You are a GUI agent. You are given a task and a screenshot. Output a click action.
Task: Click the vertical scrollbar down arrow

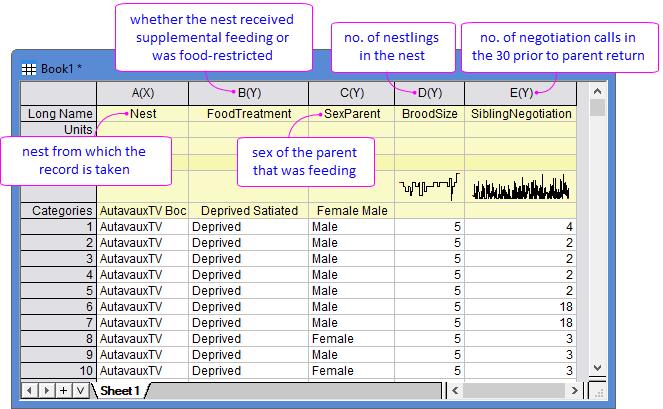[x=597, y=368]
